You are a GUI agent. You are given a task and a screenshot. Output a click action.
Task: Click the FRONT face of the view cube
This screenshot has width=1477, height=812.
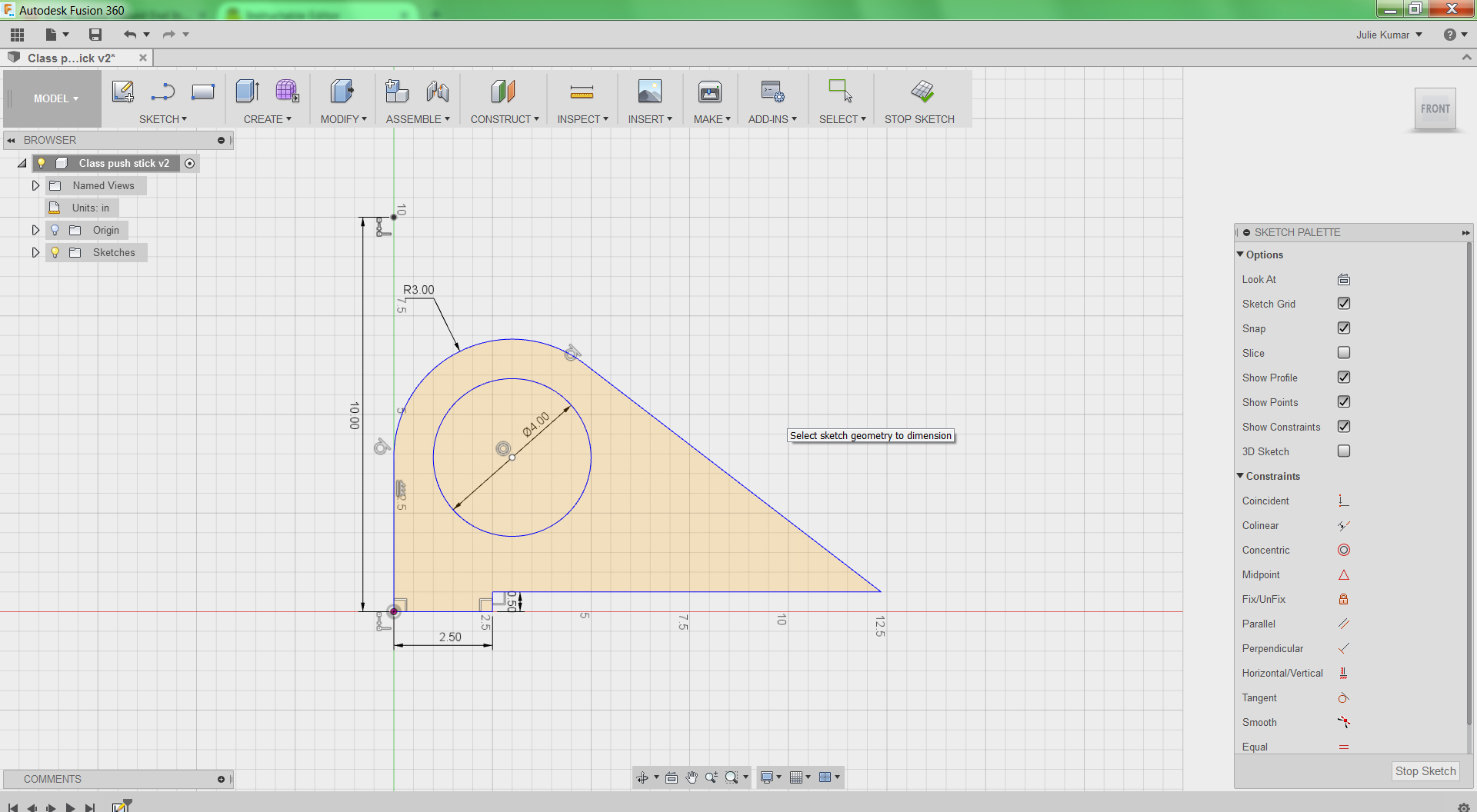[x=1435, y=109]
